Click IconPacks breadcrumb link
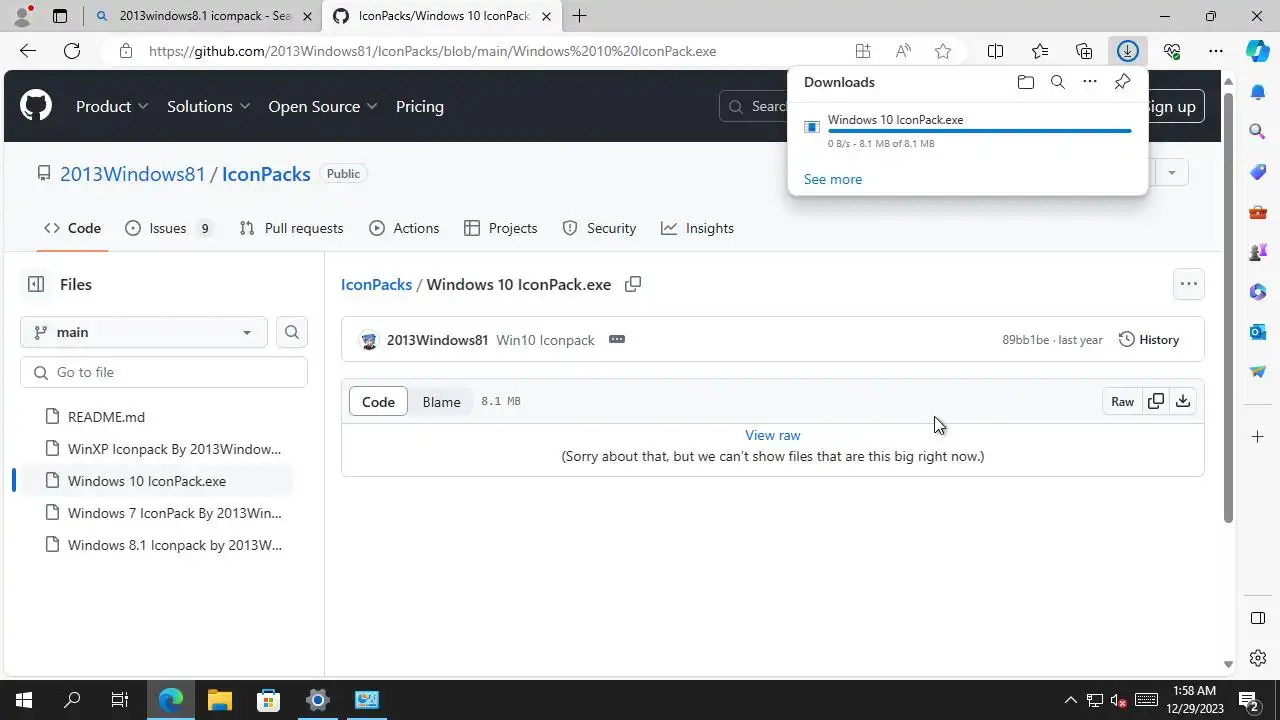The width and height of the screenshot is (1280, 720). (x=377, y=284)
